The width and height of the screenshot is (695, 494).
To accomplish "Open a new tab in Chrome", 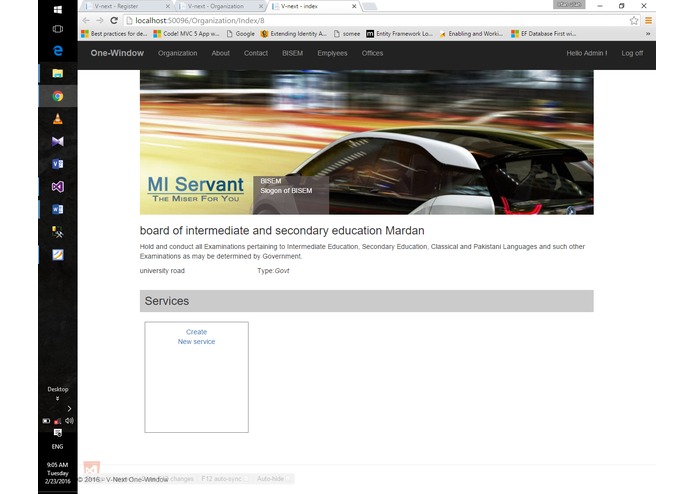I will (x=370, y=6).
